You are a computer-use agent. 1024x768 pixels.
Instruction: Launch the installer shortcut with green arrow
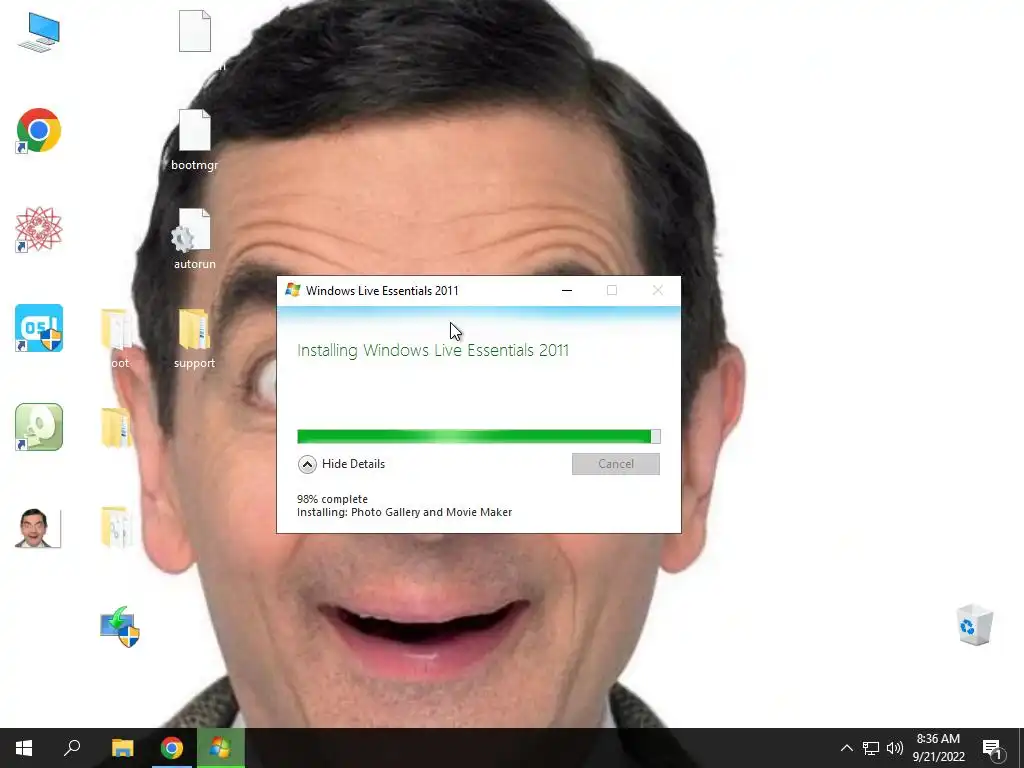120,627
